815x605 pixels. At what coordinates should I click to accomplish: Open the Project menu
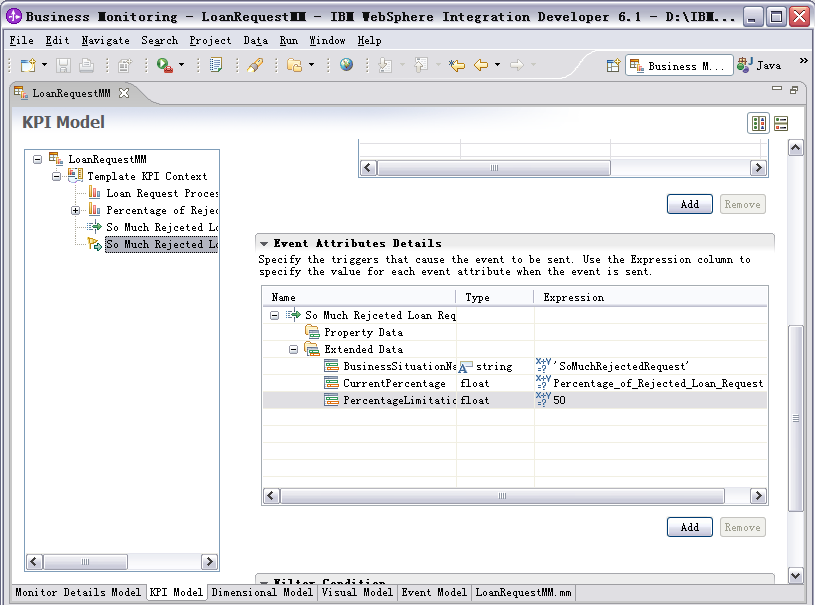point(210,41)
